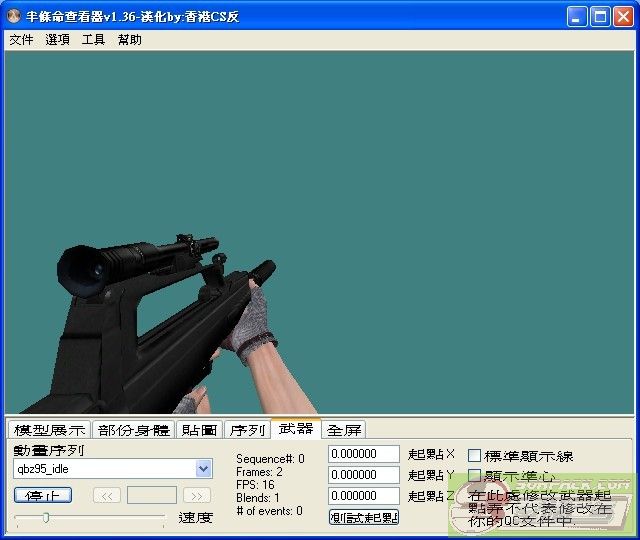This screenshot has height=540, width=640.
Task: Enable the 顯示準心 checkbox
Action: tap(474, 476)
